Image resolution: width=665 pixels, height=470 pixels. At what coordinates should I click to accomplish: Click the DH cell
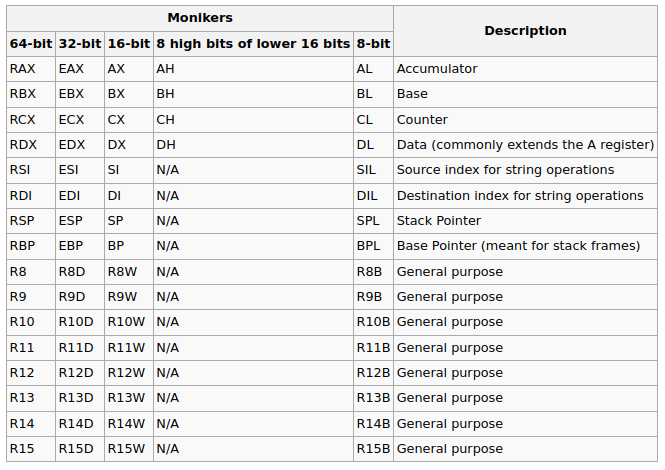(x=253, y=145)
